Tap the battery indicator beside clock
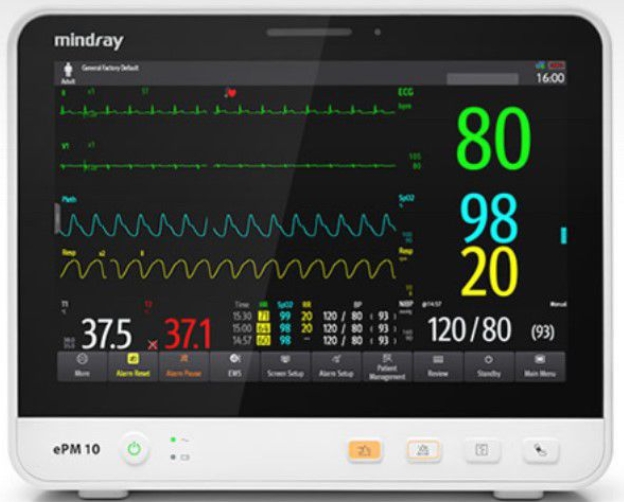The image size is (624, 502). point(556,66)
